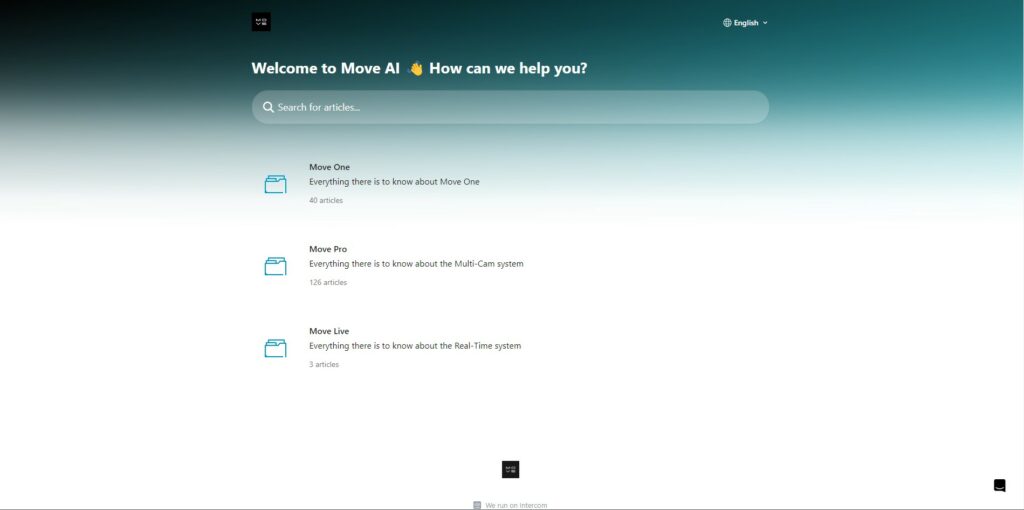Click "126 articles" under Move Pro

pos(328,283)
